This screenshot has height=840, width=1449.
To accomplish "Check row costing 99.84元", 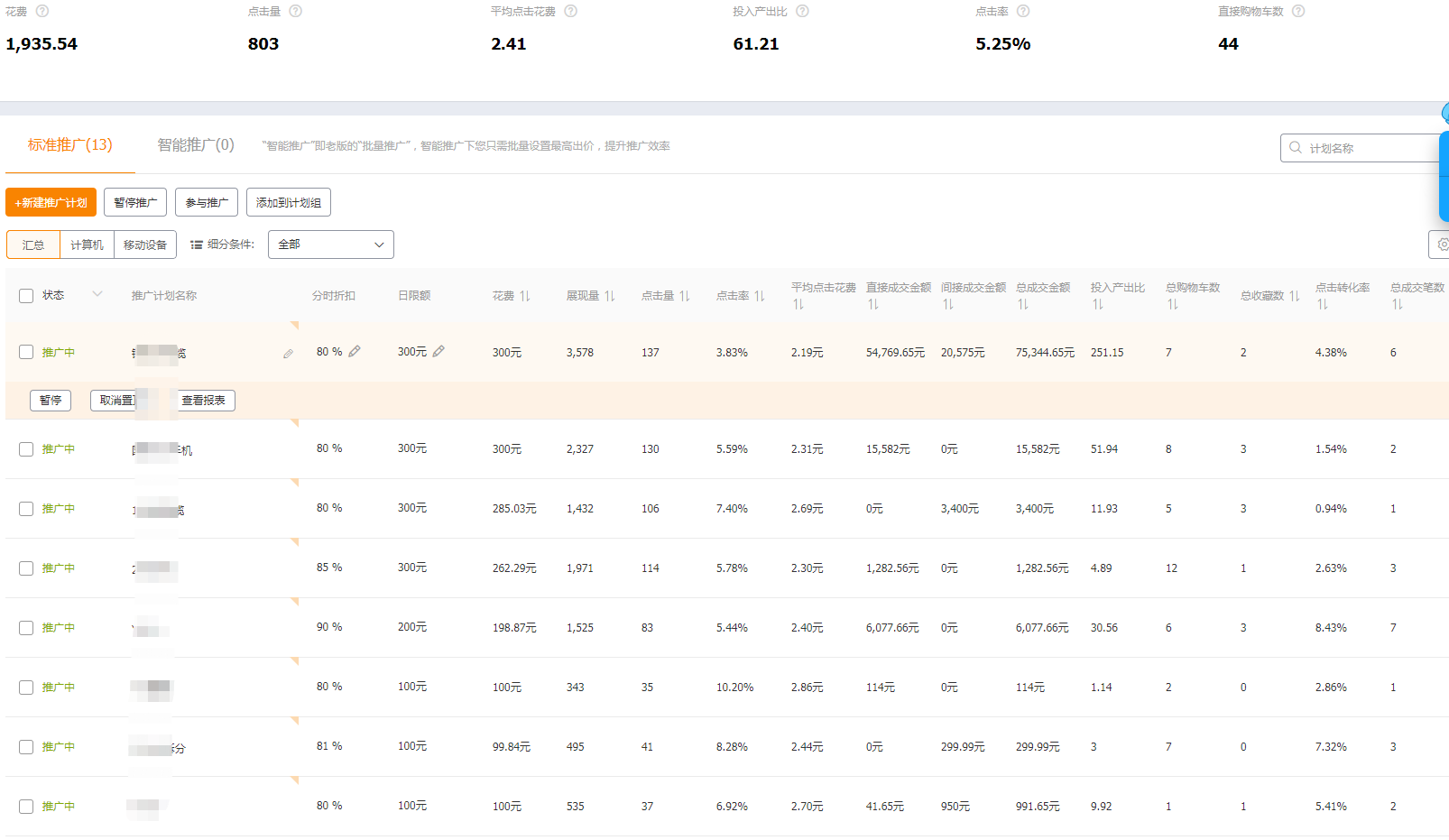I will click(26, 747).
